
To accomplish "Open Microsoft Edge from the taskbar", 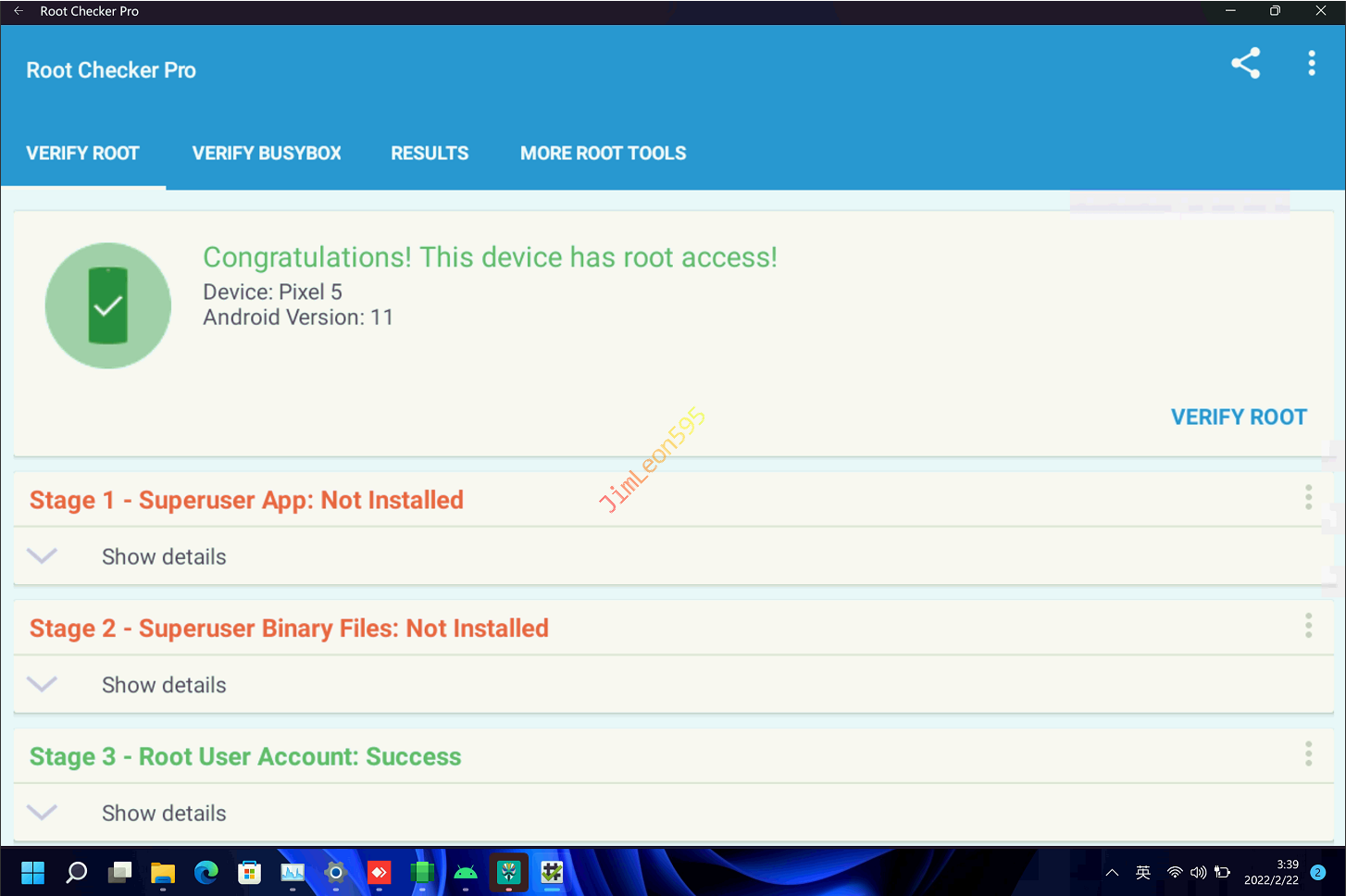I will click(x=206, y=872).
